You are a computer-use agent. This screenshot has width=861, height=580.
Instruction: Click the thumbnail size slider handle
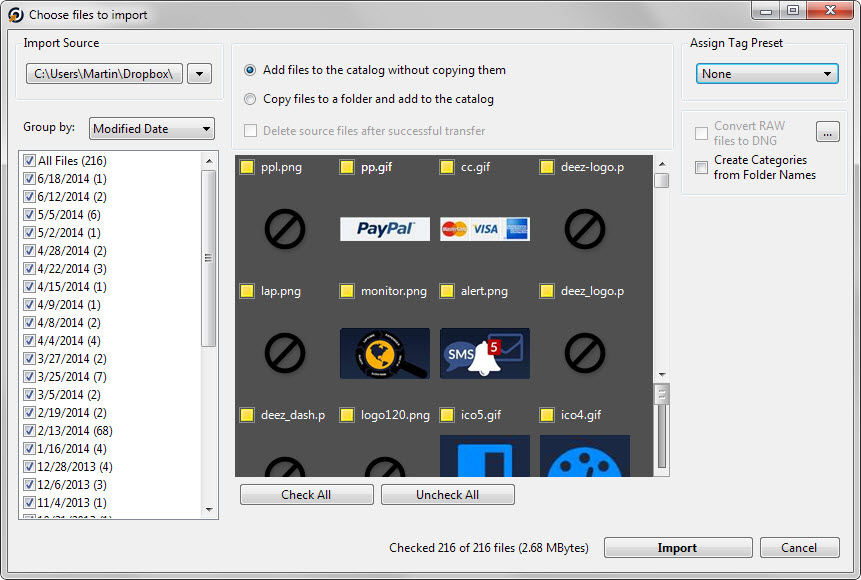(662, 394)
